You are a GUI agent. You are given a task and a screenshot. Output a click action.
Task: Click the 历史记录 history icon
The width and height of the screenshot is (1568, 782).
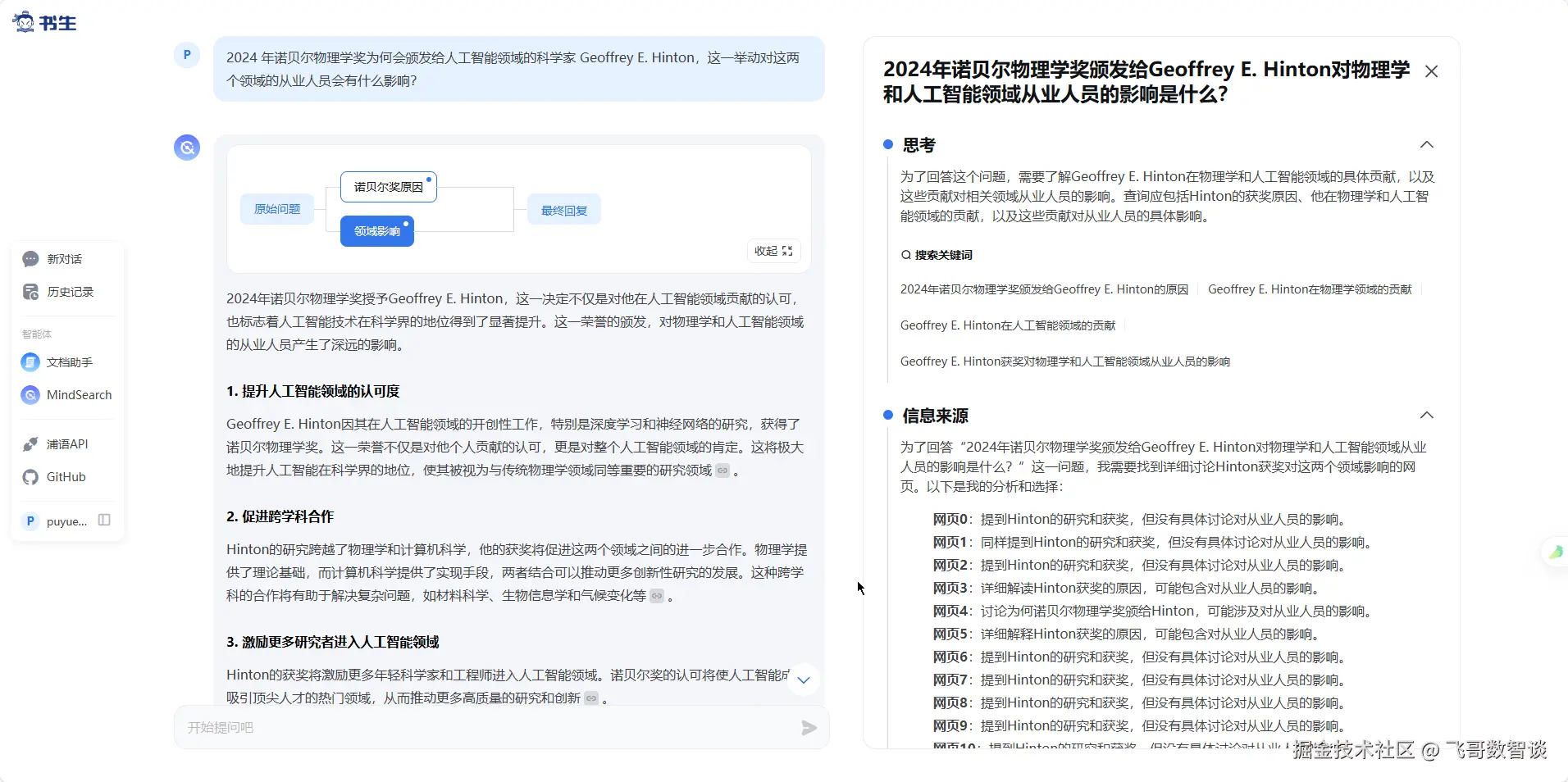[30, 292]
